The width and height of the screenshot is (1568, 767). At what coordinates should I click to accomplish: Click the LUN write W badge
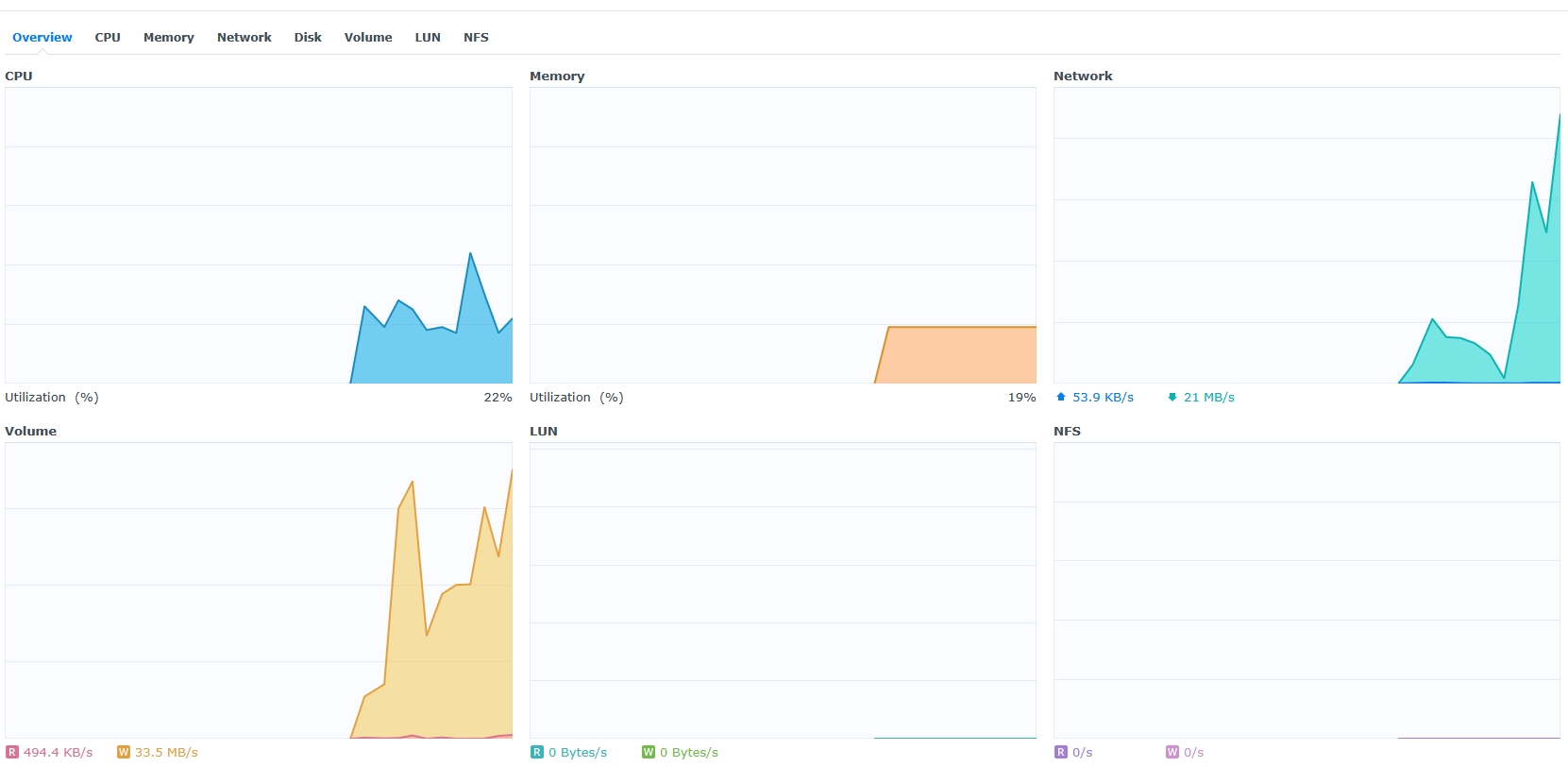pos(649,753)
